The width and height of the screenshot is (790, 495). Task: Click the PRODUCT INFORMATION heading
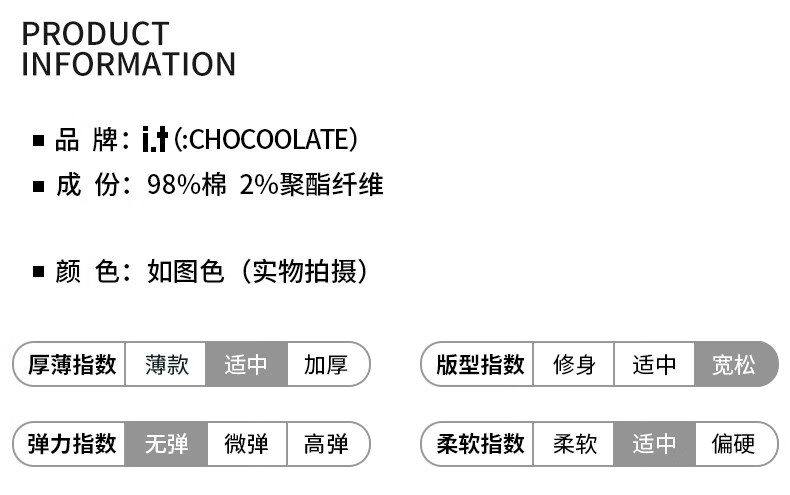[x=128, y=48]
